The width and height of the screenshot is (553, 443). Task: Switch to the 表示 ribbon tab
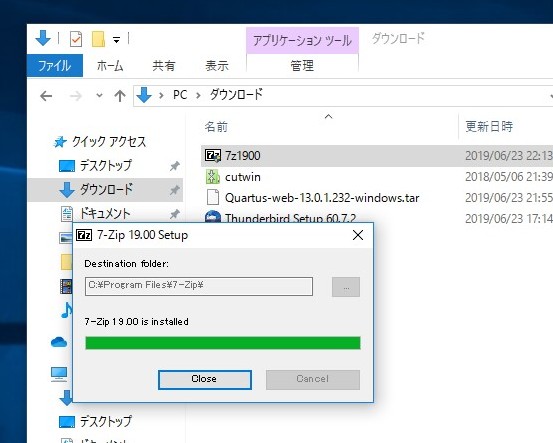click(217, 66)
